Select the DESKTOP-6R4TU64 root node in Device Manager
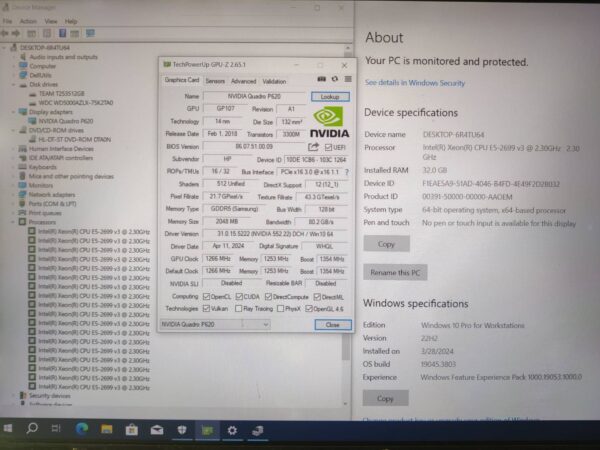 click(45, 47)
